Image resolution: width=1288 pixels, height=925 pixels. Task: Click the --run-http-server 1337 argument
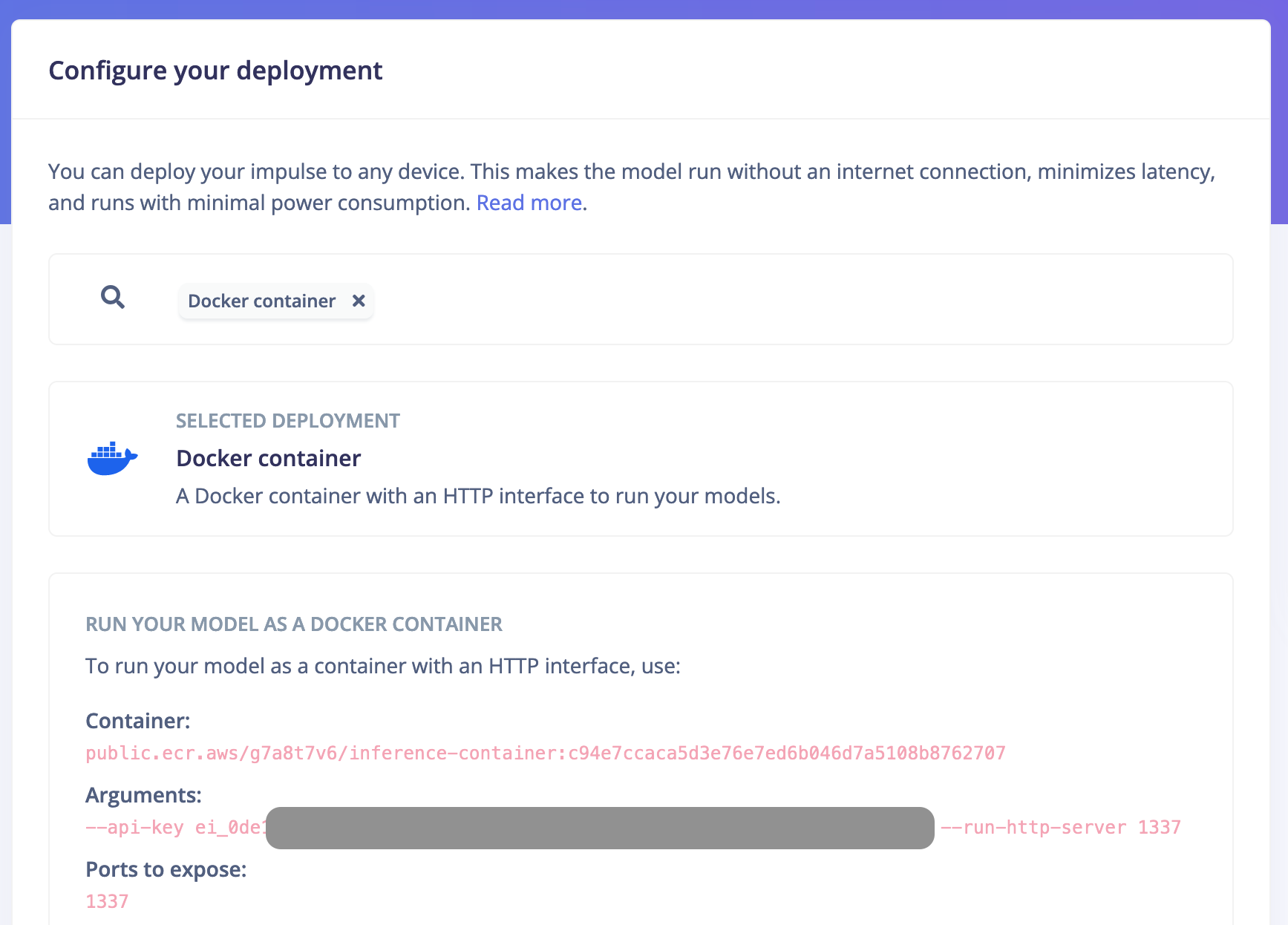[x=1061, y=827]
